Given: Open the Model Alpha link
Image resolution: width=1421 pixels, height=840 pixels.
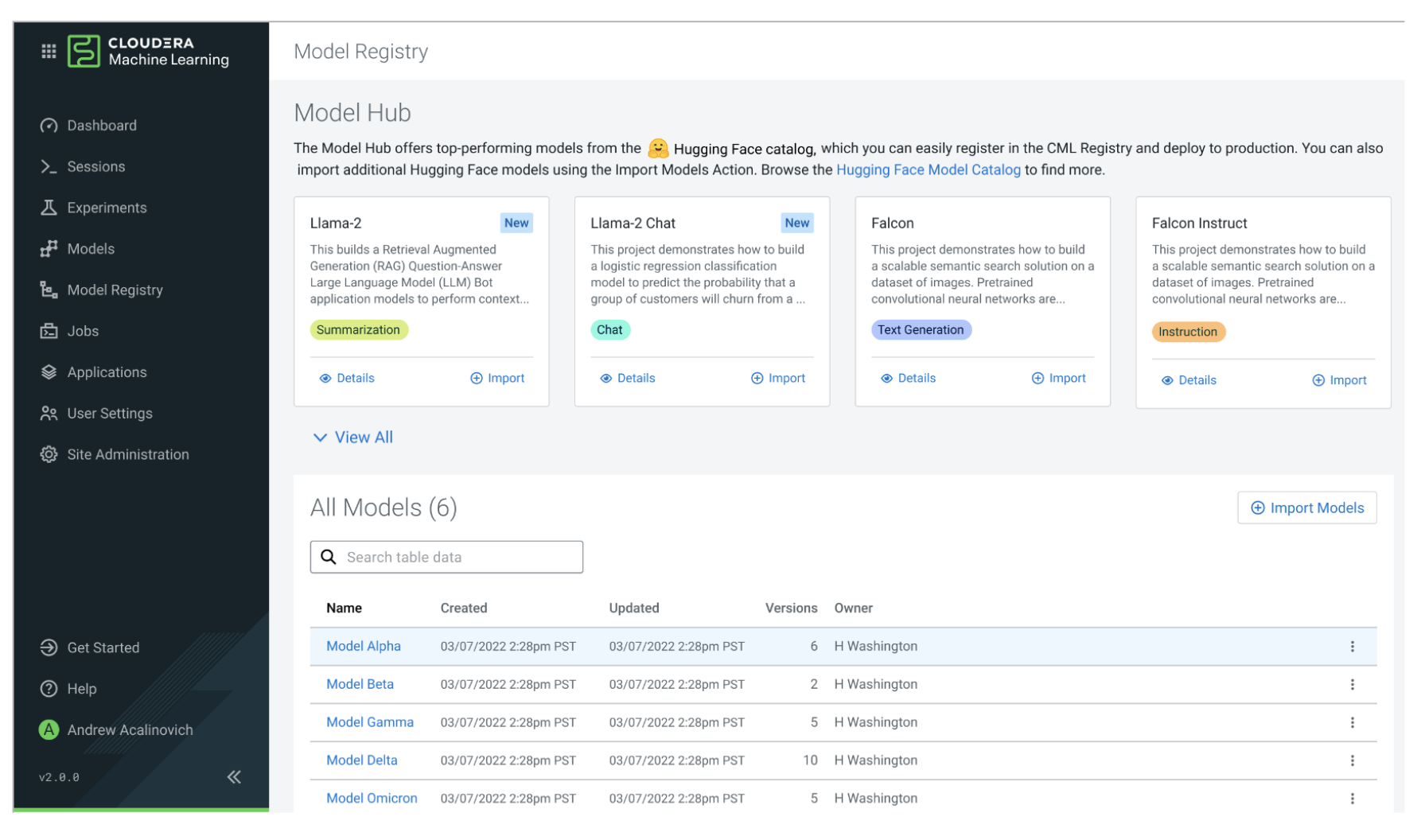Looking at the screenshot, I should coord(364,647).
